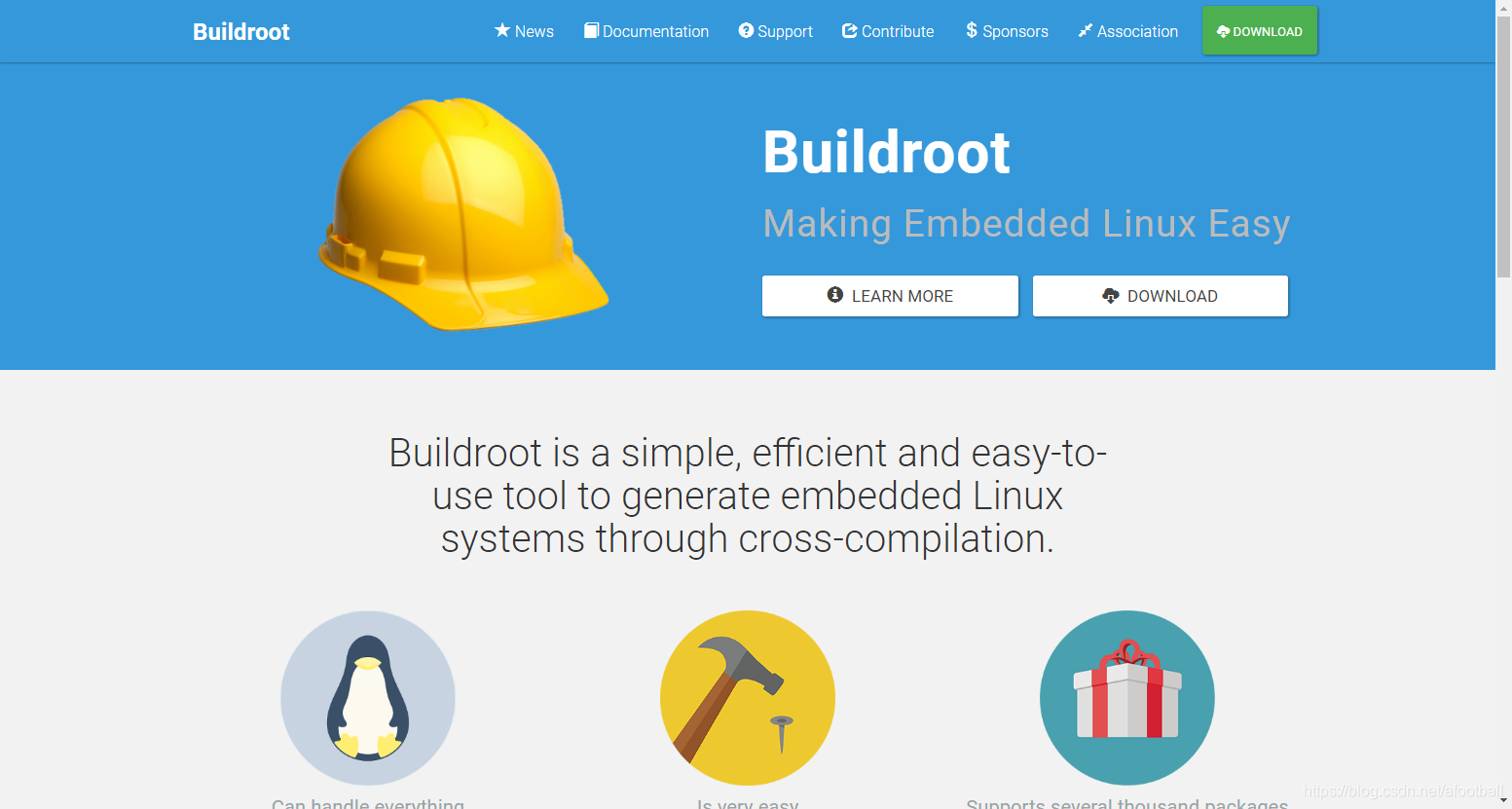
Task: Click the yellow hard hat logo image
Action: click(x=464, y=214)
